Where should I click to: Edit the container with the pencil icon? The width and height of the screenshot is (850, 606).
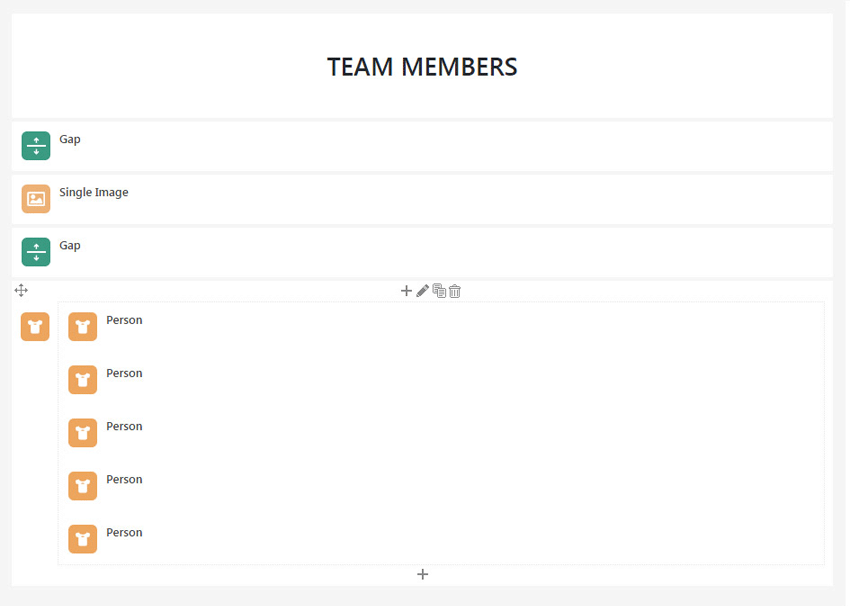click(x=422, y=291)
